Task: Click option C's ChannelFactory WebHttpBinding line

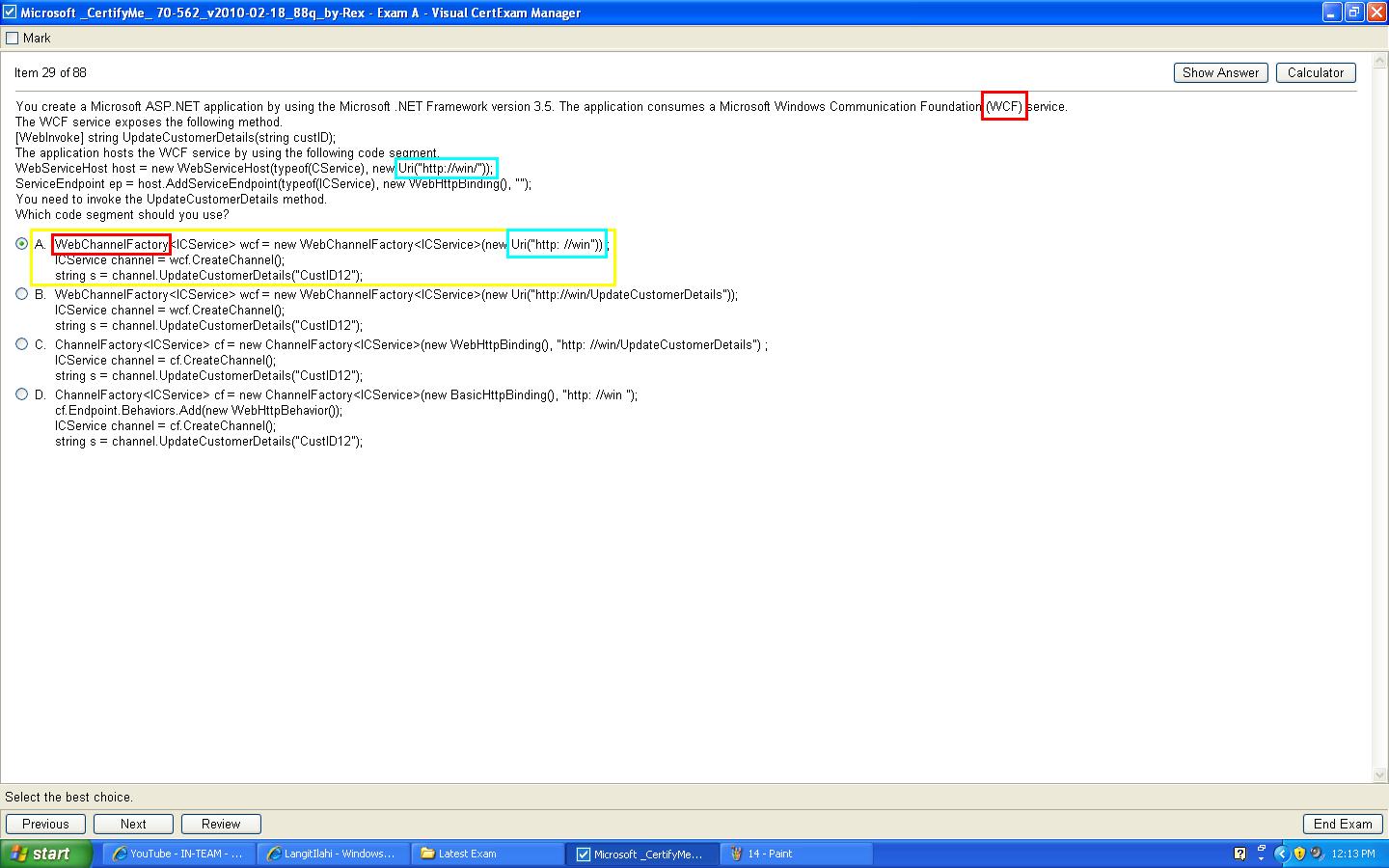Action: tap(411, 344)
